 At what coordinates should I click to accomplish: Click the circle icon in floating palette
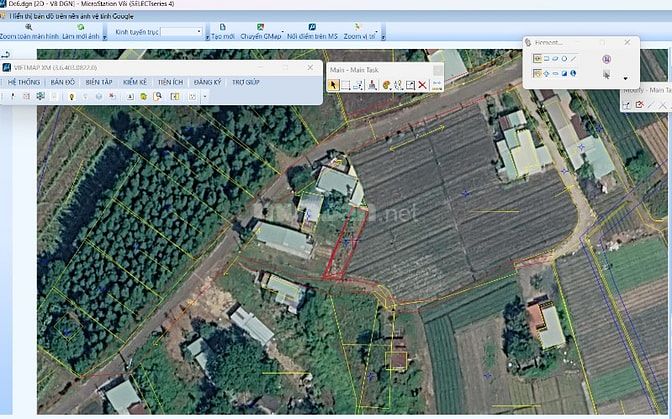(564, 59)
